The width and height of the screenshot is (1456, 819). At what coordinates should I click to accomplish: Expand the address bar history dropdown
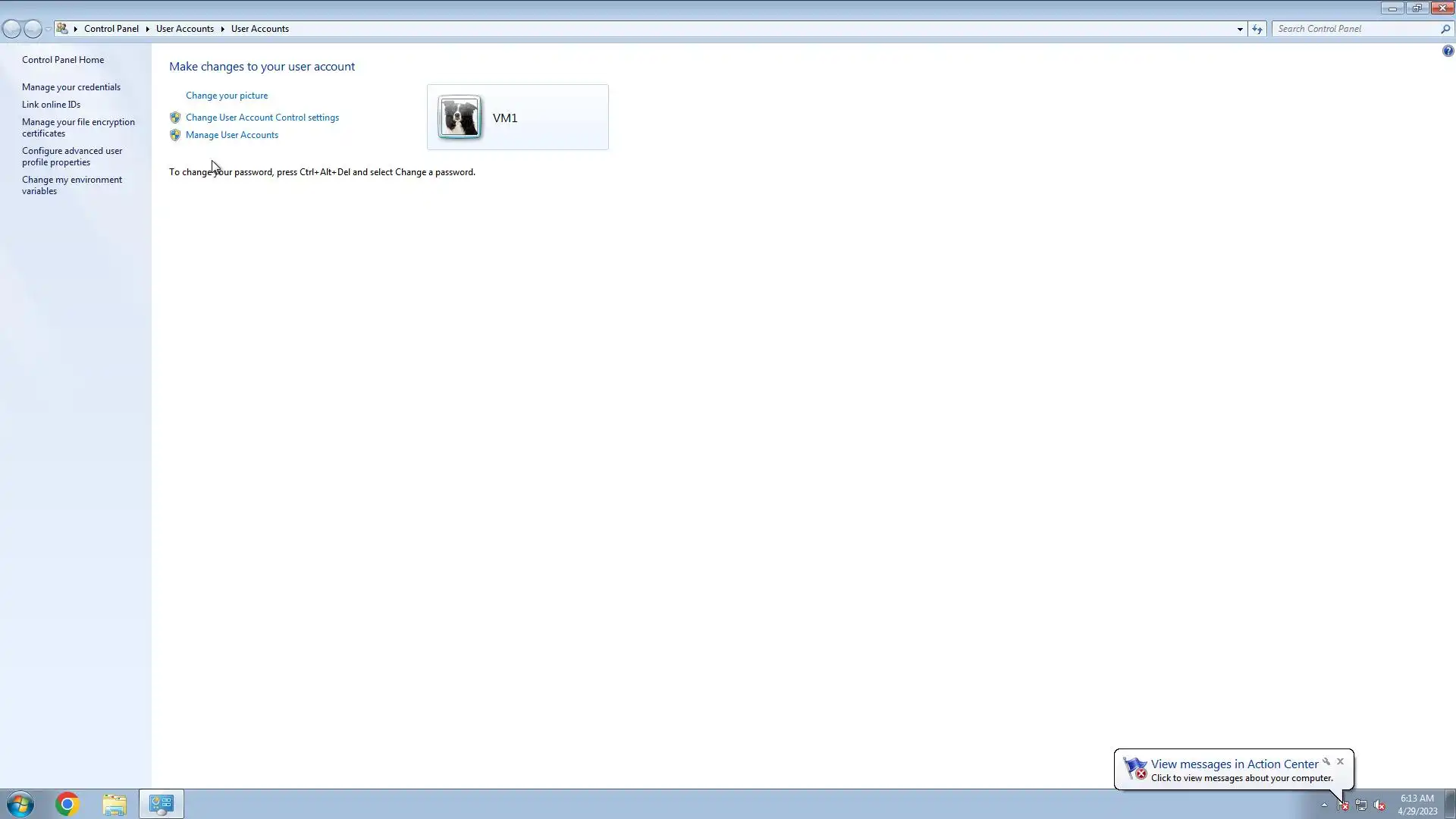click(x=1240, y=29)
